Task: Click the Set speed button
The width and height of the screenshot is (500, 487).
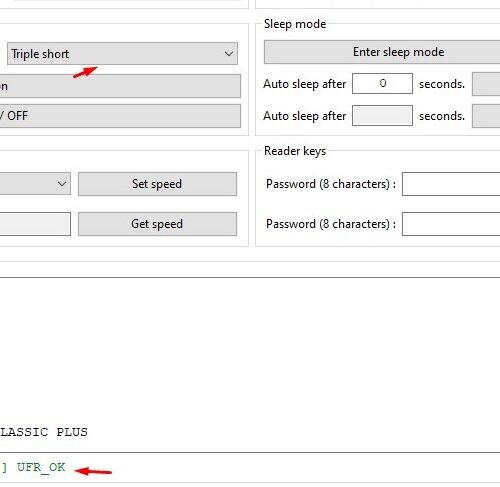Action: (157, 184)
